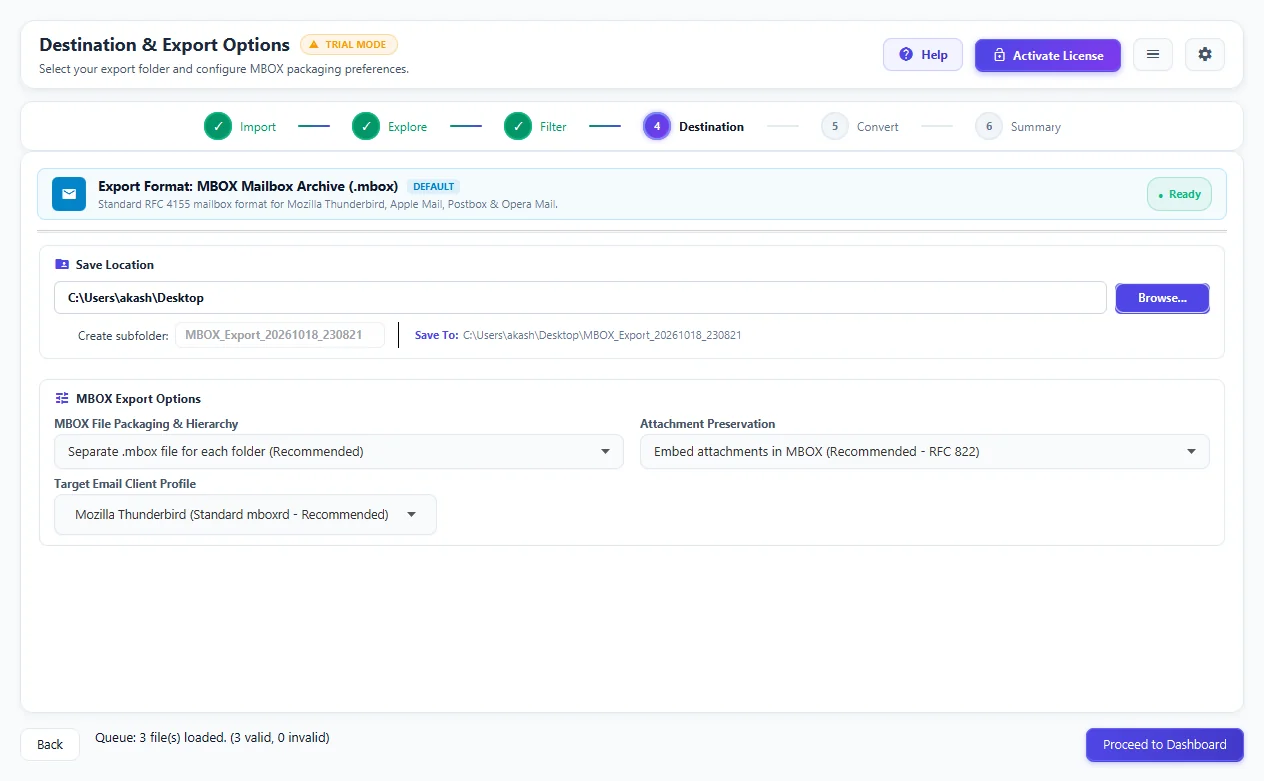Viewport: 1264px width, 781px height.
Task: Click the Queue: 3 file(s) loaded status
Action: [213, 738]
